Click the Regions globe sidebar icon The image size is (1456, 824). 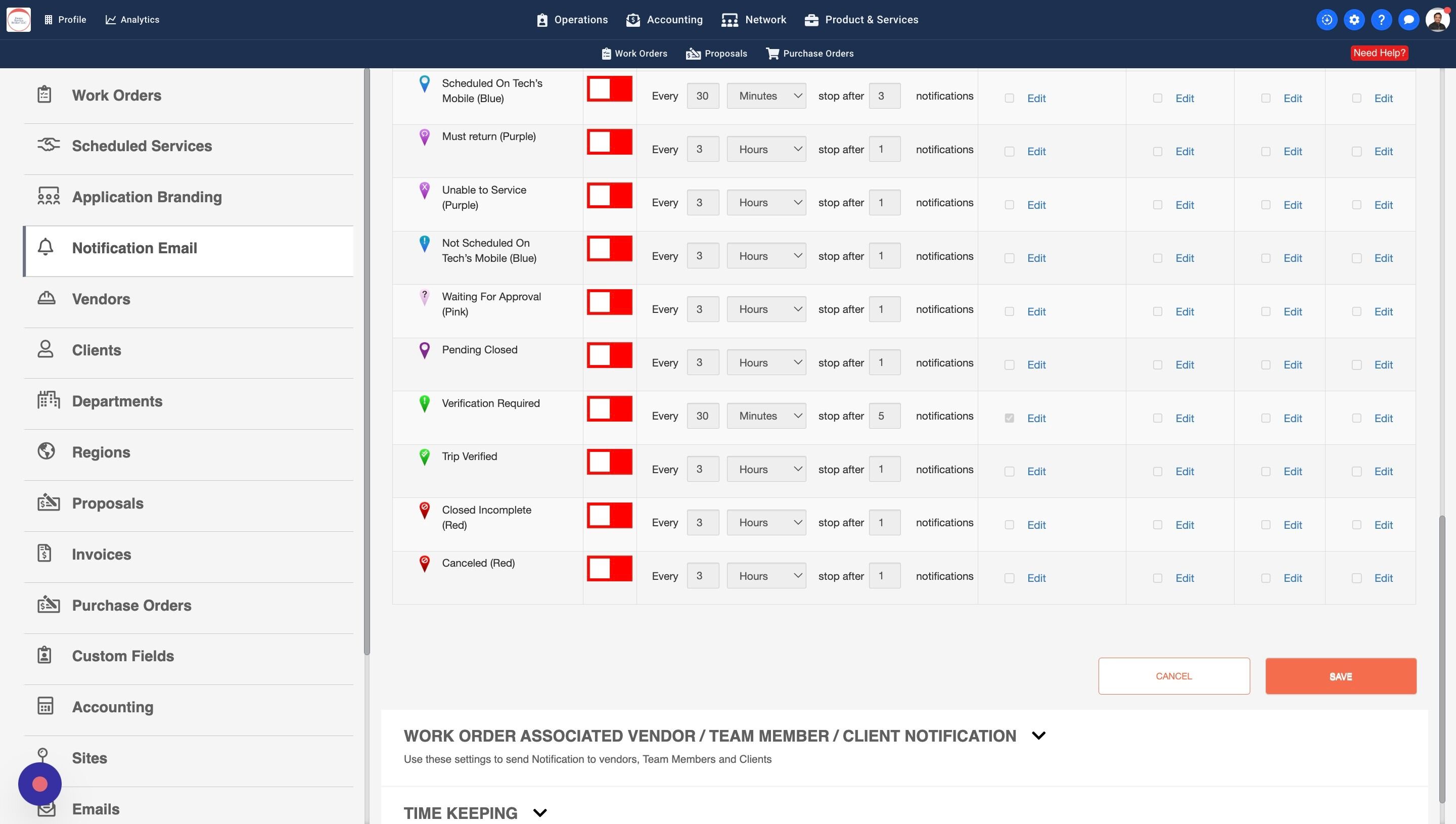47,451
